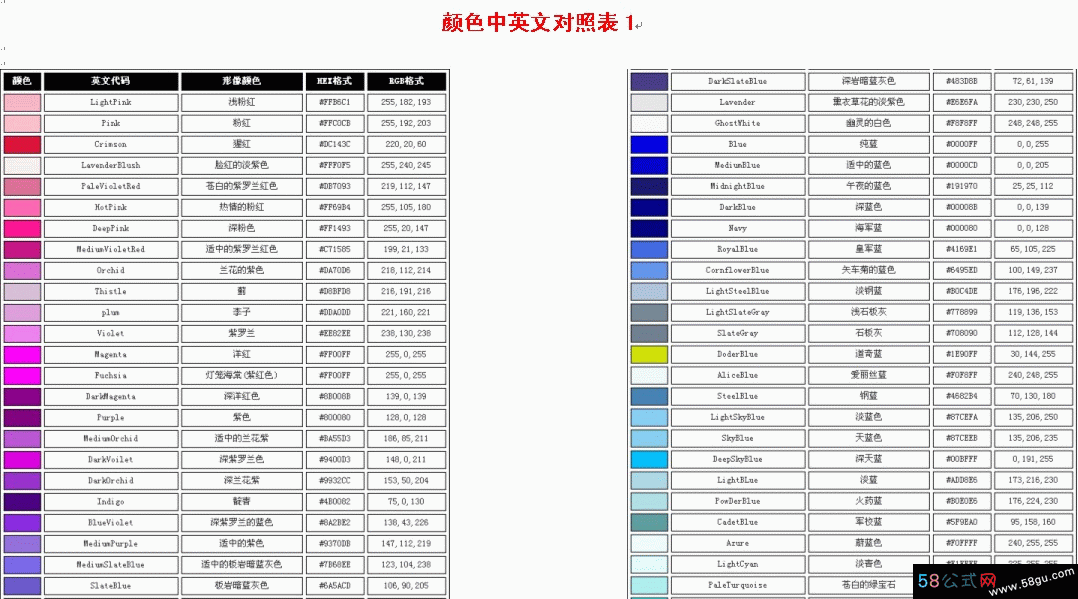1078x599 pixels.
Task: Select the "Fuchsia" name cell
Action: point(111,375)
